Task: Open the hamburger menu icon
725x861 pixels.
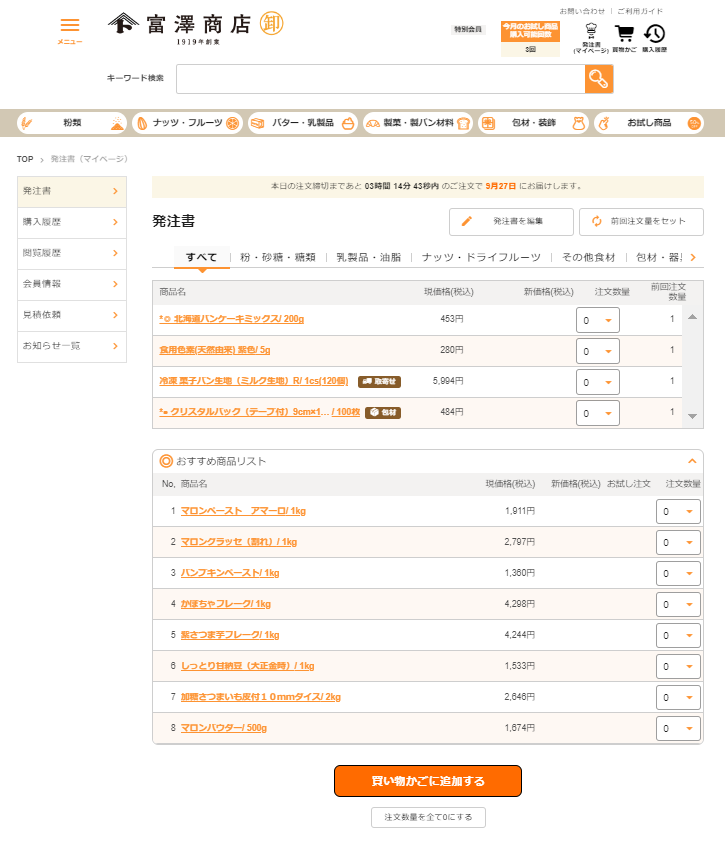Action: (x=70, y=25)
